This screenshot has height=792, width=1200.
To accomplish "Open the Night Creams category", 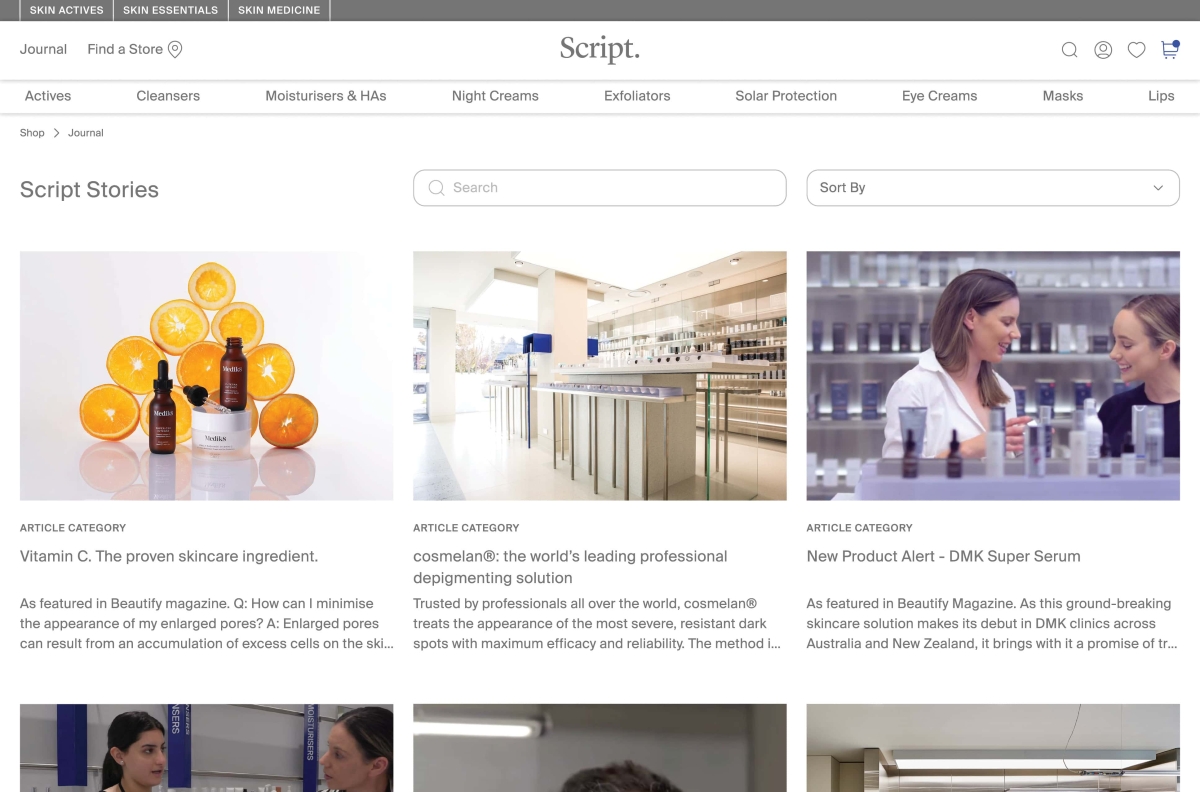I will click(495, 96).
